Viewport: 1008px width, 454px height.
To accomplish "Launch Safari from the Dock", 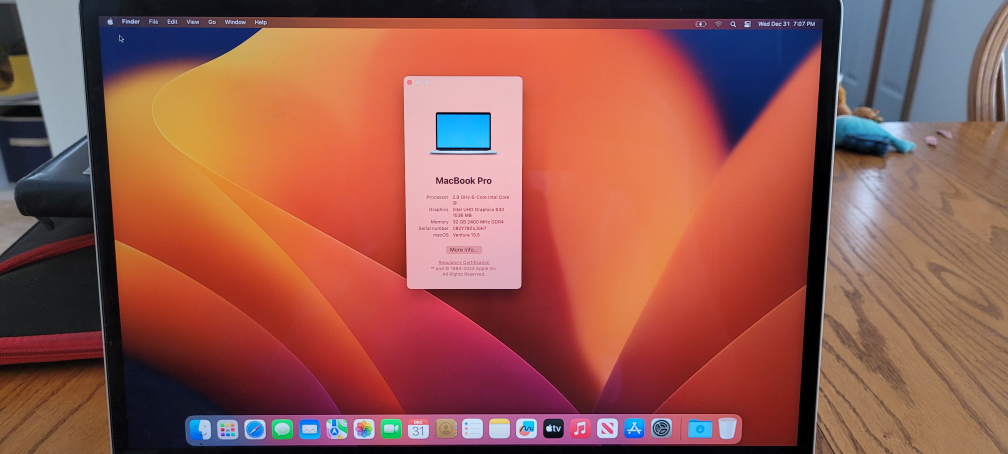I will click(x=255, y=429).
